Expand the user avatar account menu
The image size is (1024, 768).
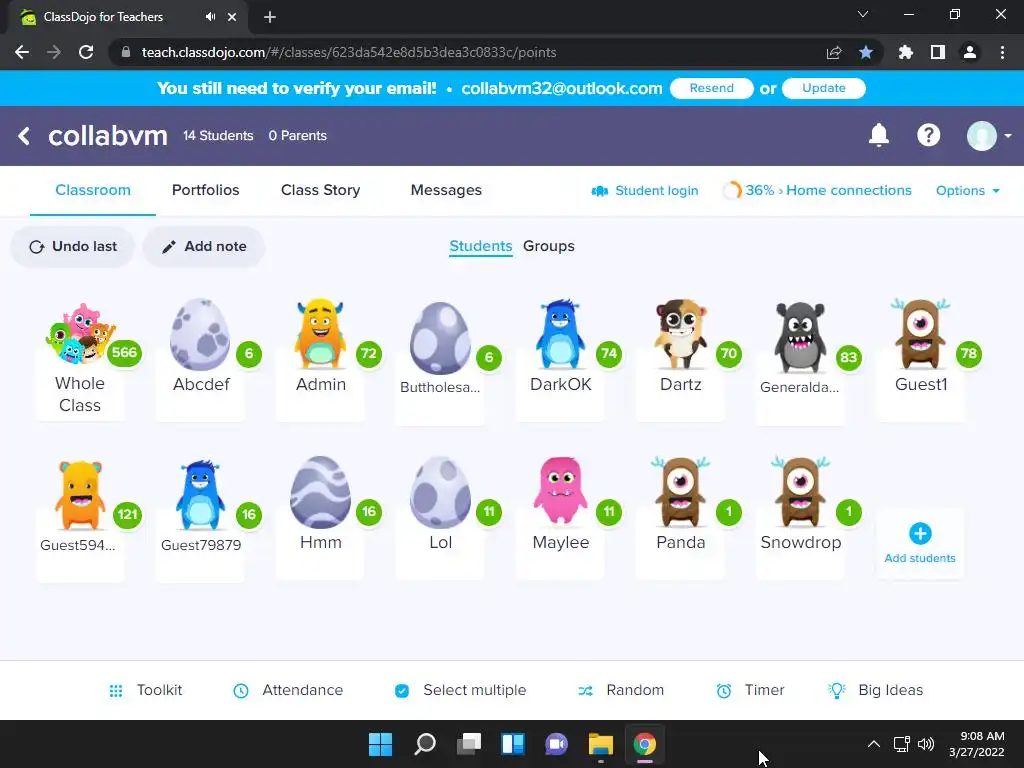[989, 136]
